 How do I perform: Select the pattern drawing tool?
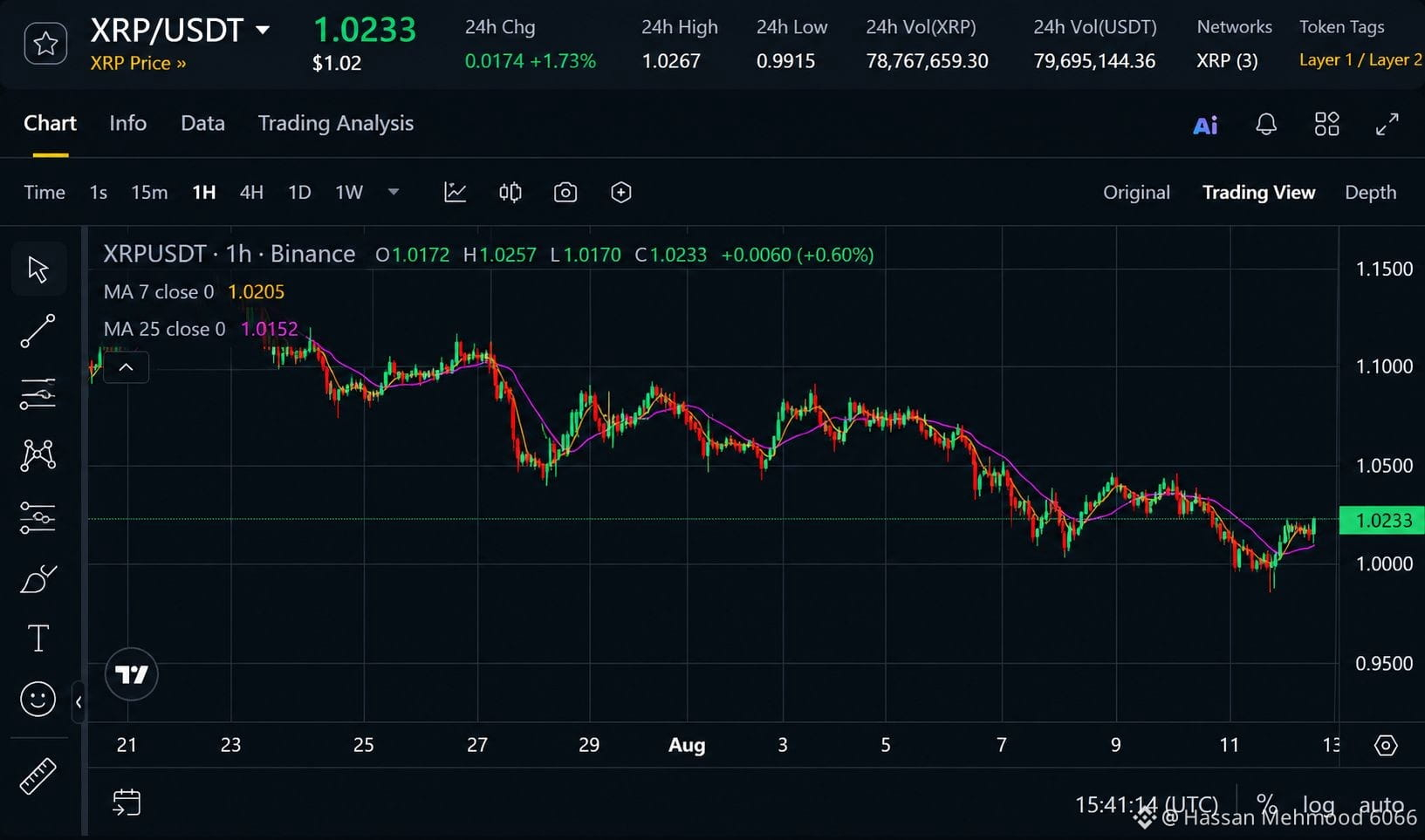38,455
